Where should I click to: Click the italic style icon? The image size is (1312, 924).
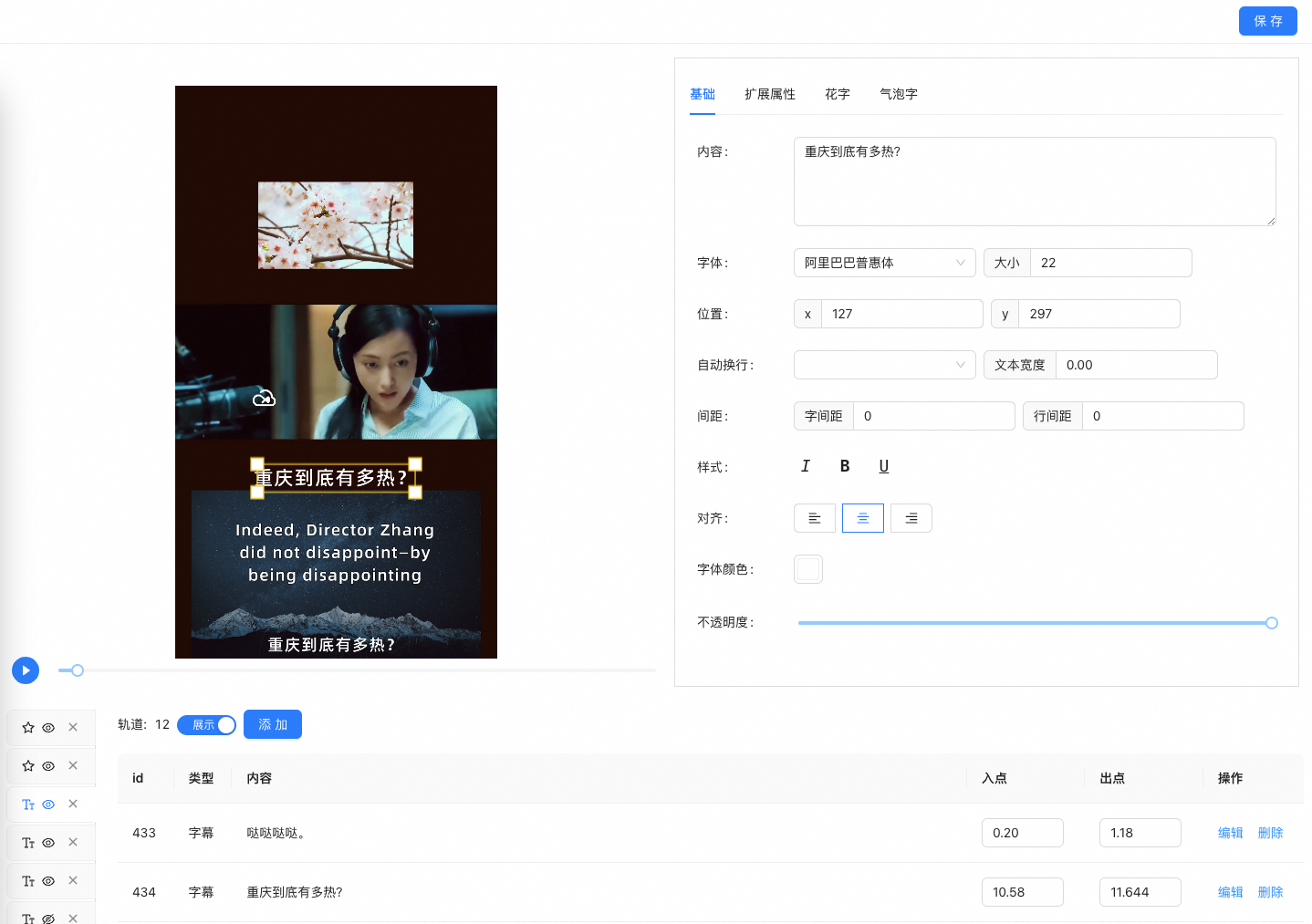pyautogui.click(x=805, y=466)
